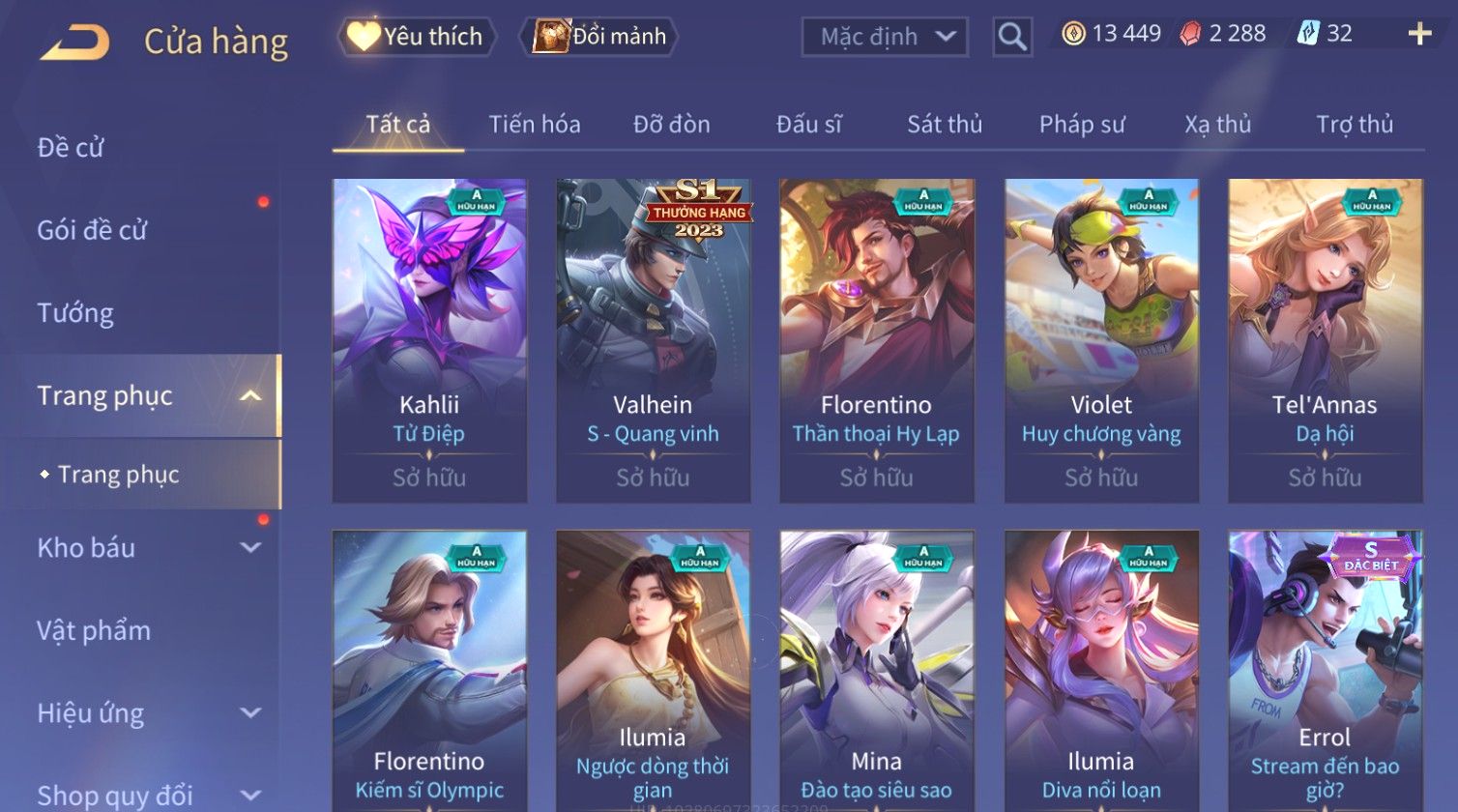Select the Kahlii Tử Điệp skin card

[429, 340]
